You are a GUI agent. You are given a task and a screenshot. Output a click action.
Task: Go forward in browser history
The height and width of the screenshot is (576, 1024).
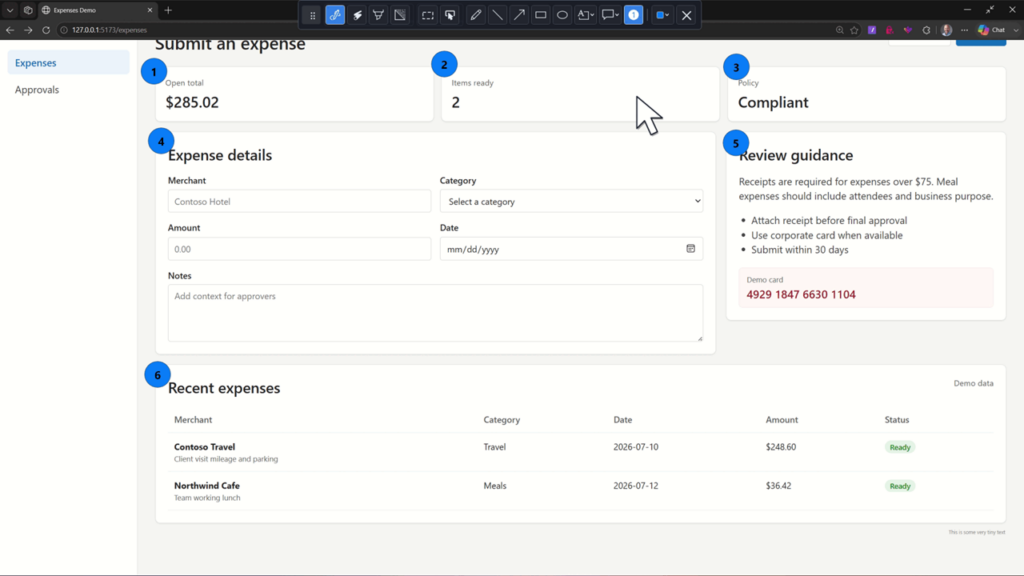[x=28, y=30]
